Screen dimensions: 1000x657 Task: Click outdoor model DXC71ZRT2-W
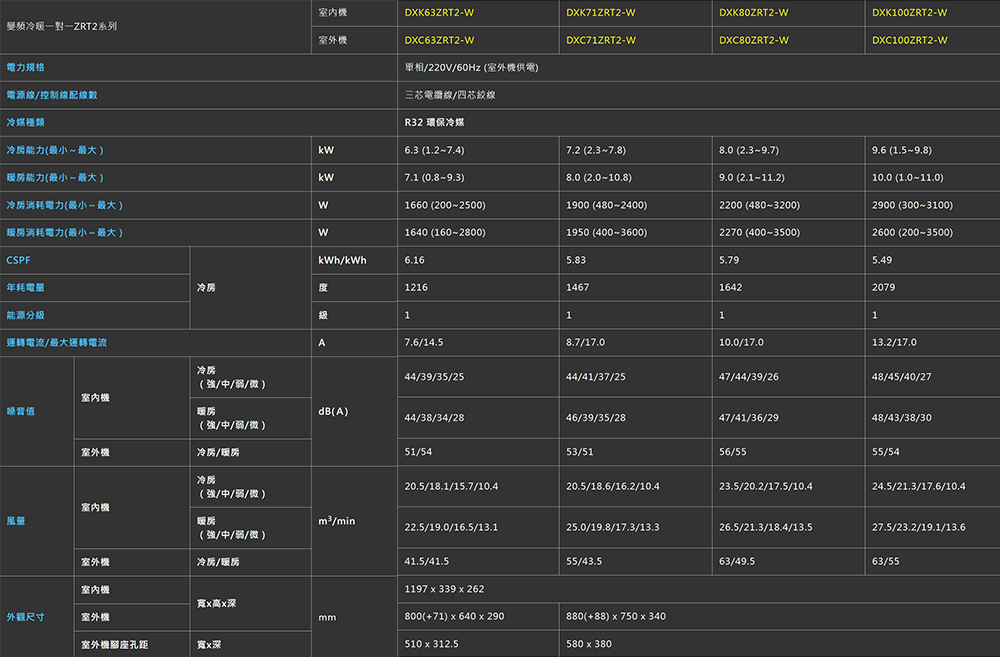[x=600, y=40]
